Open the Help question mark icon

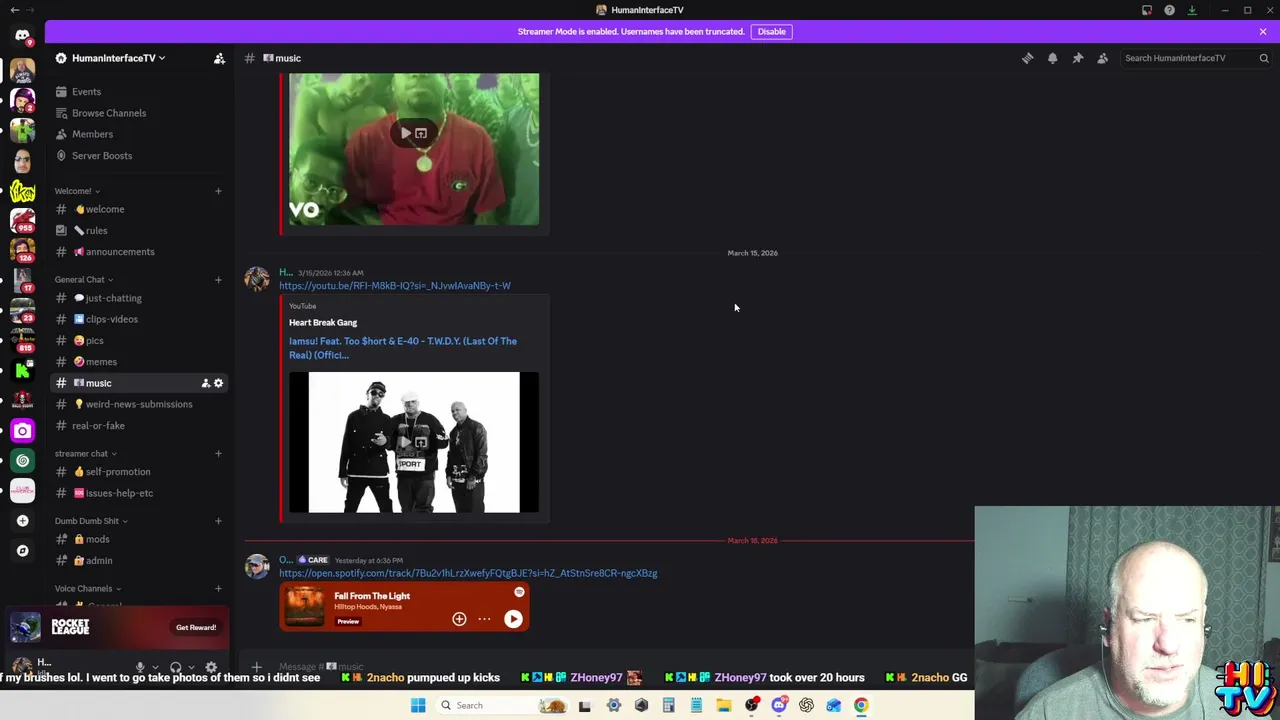pos(1169,10)
